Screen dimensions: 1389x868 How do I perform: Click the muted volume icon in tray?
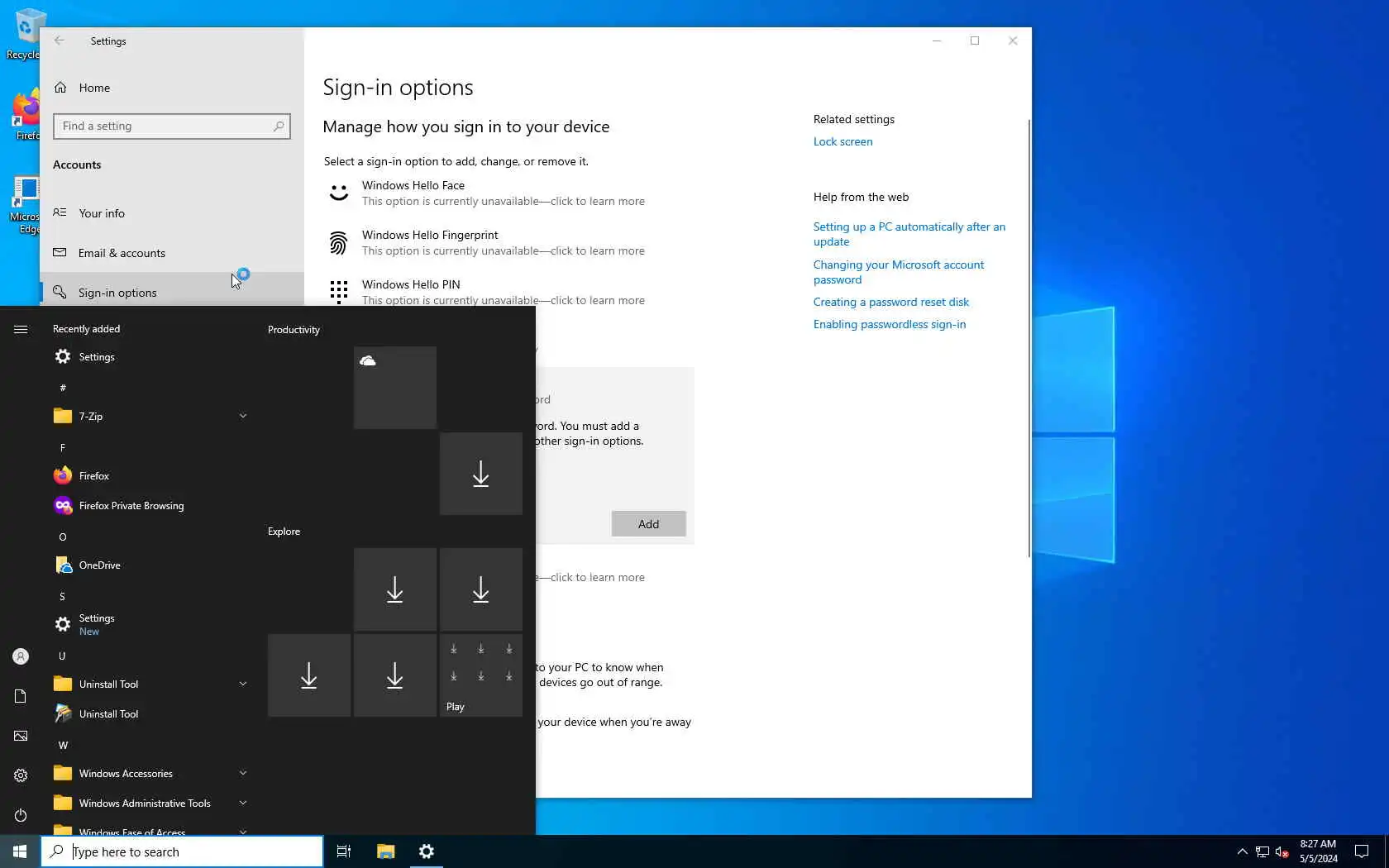[1282, 851]
